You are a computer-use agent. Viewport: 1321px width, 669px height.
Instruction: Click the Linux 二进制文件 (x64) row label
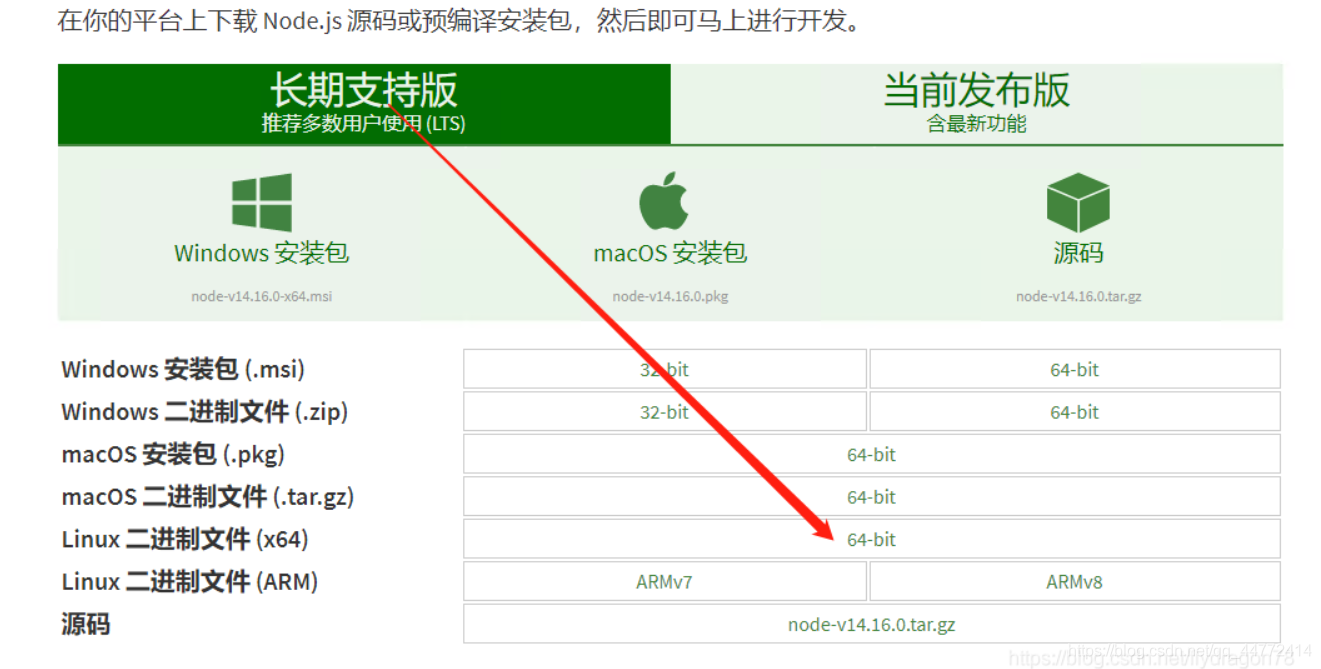click(185, 539)
